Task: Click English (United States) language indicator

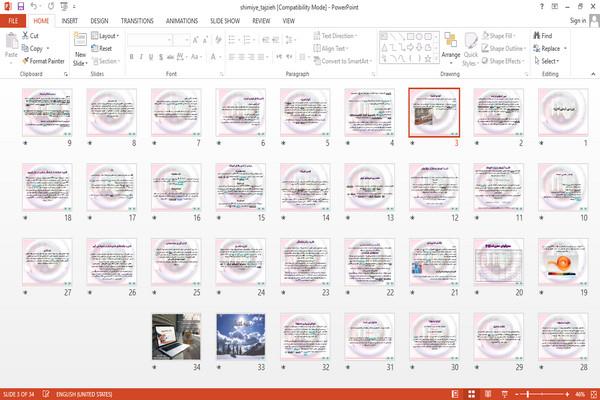Action: pos(84,394)
